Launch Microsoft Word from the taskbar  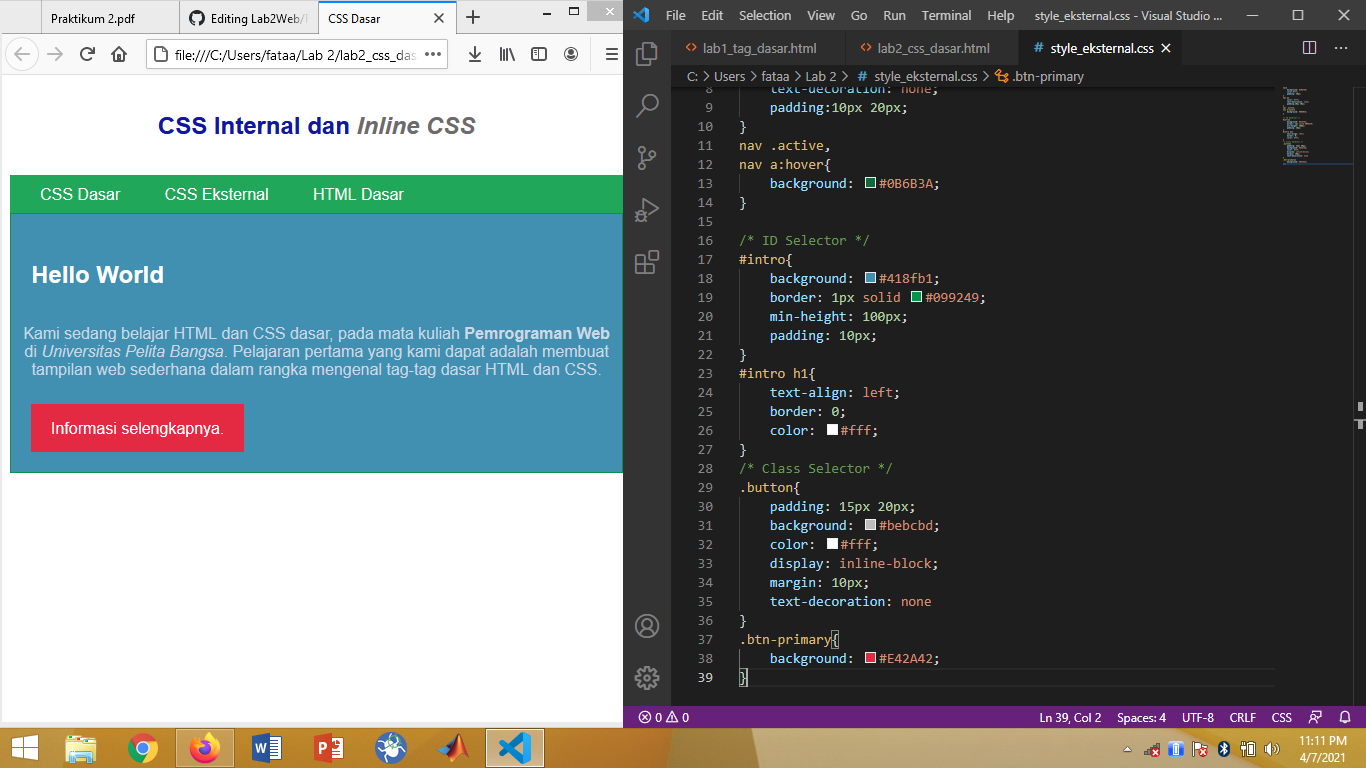point(264,747)
